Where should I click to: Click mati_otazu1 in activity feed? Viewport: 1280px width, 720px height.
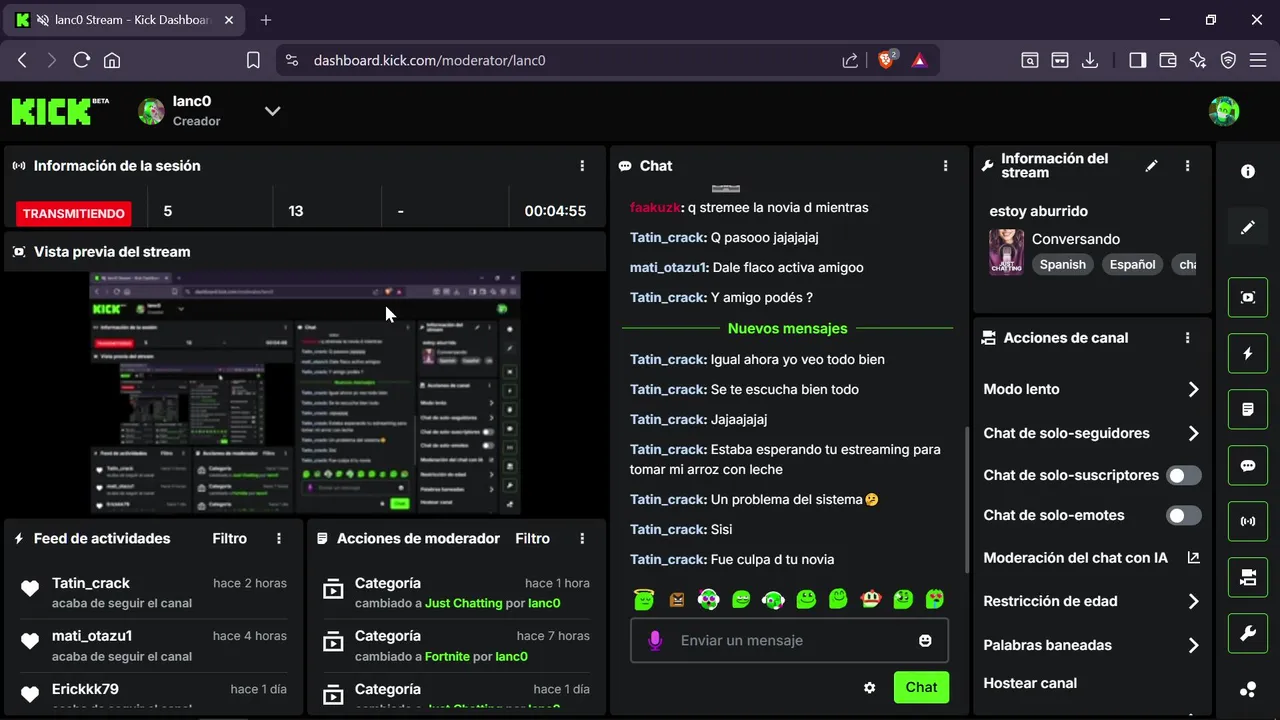(x=92, y=636)
